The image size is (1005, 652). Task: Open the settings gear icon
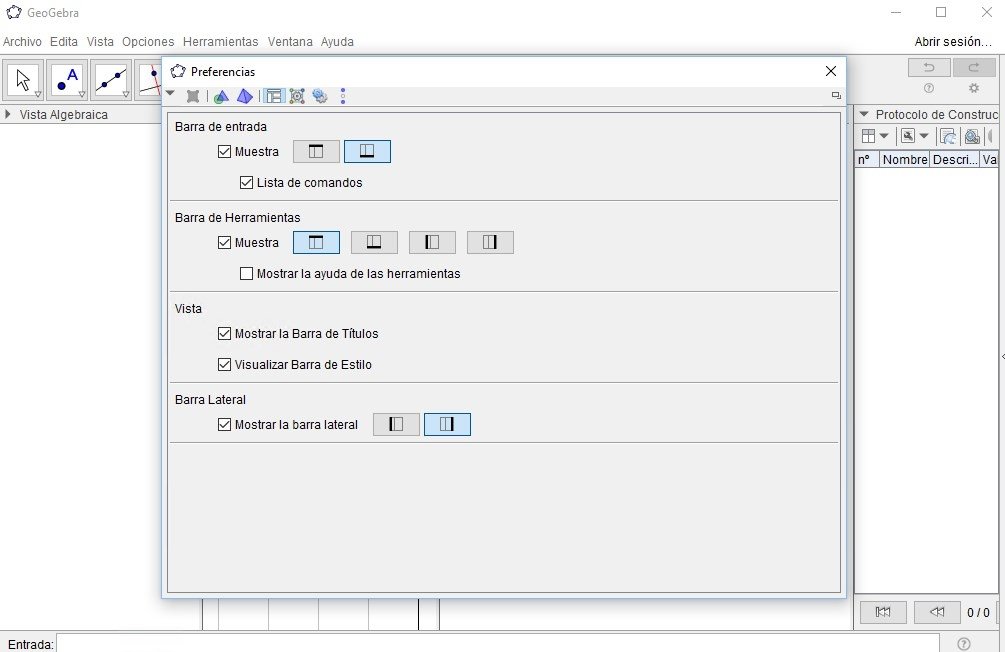[x=974, y=88]
